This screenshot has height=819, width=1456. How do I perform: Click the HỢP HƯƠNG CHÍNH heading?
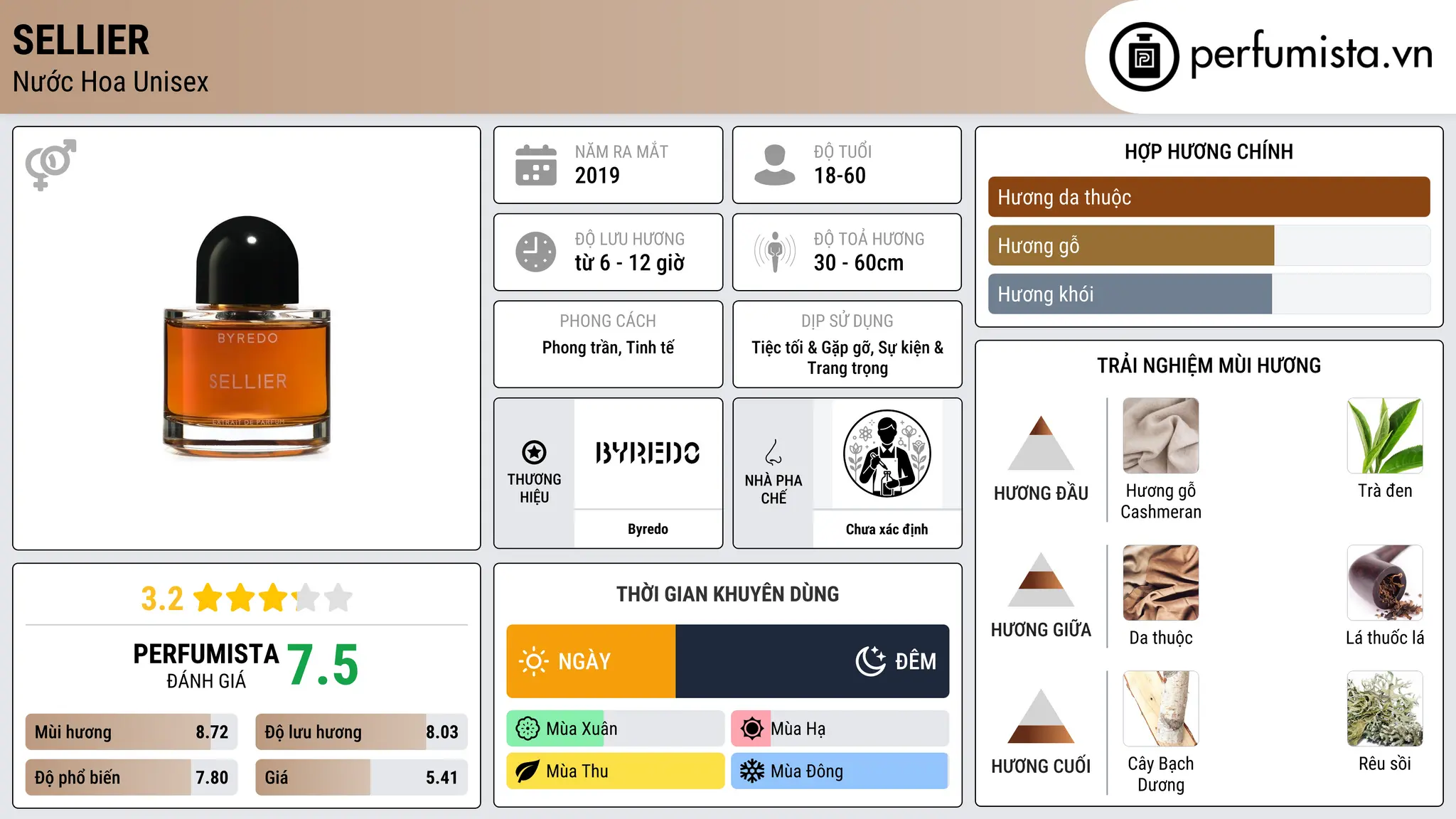pos(1209,152)
